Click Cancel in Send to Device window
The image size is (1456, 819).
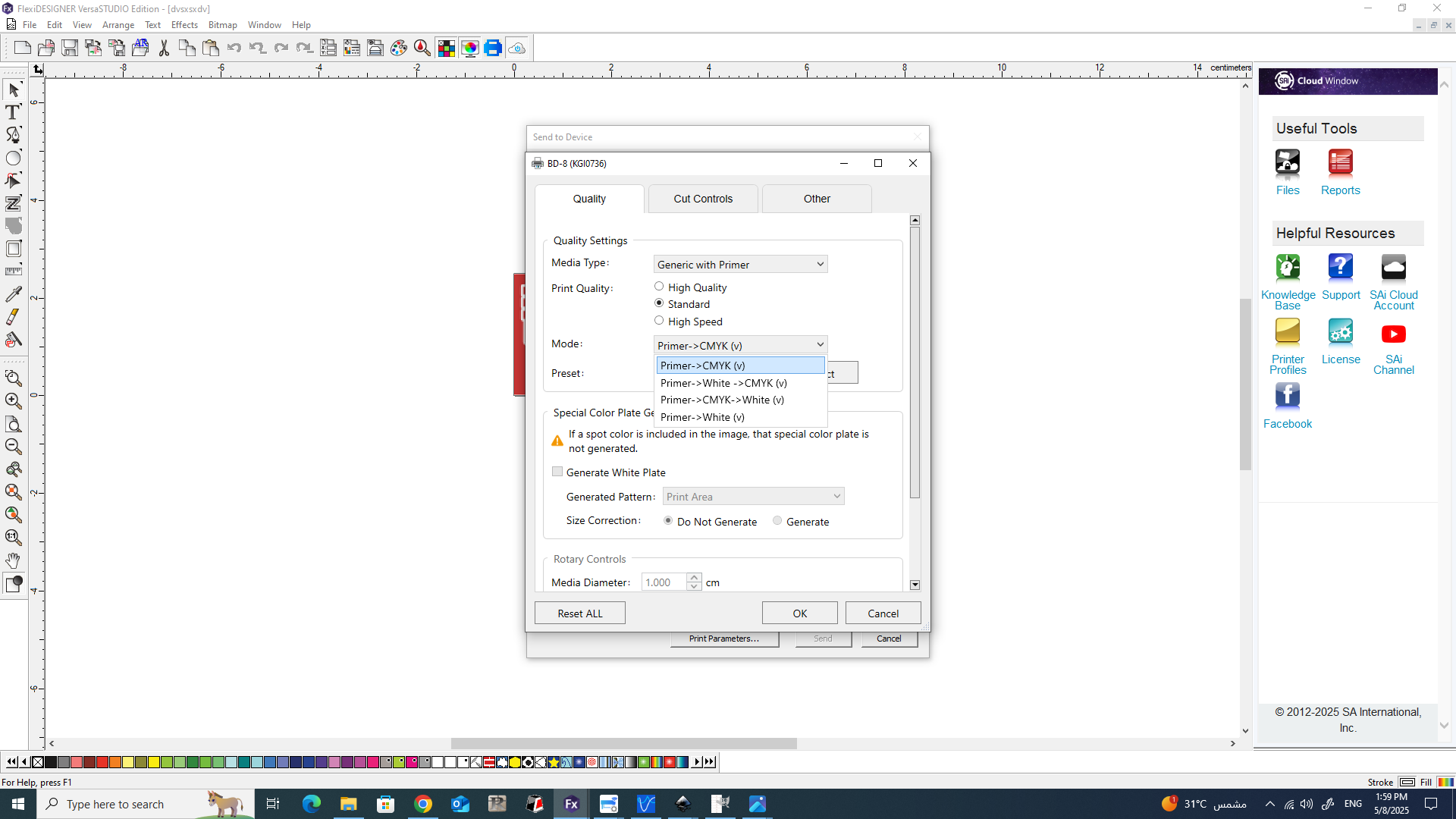[x=889, y=639]
